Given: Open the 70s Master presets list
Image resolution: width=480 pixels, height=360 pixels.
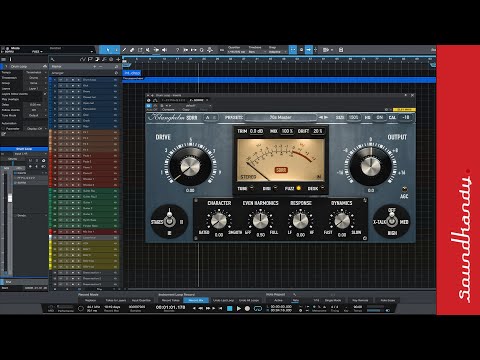Looking at the screenshot, I should pyautogui.click(x=280, y=117).
